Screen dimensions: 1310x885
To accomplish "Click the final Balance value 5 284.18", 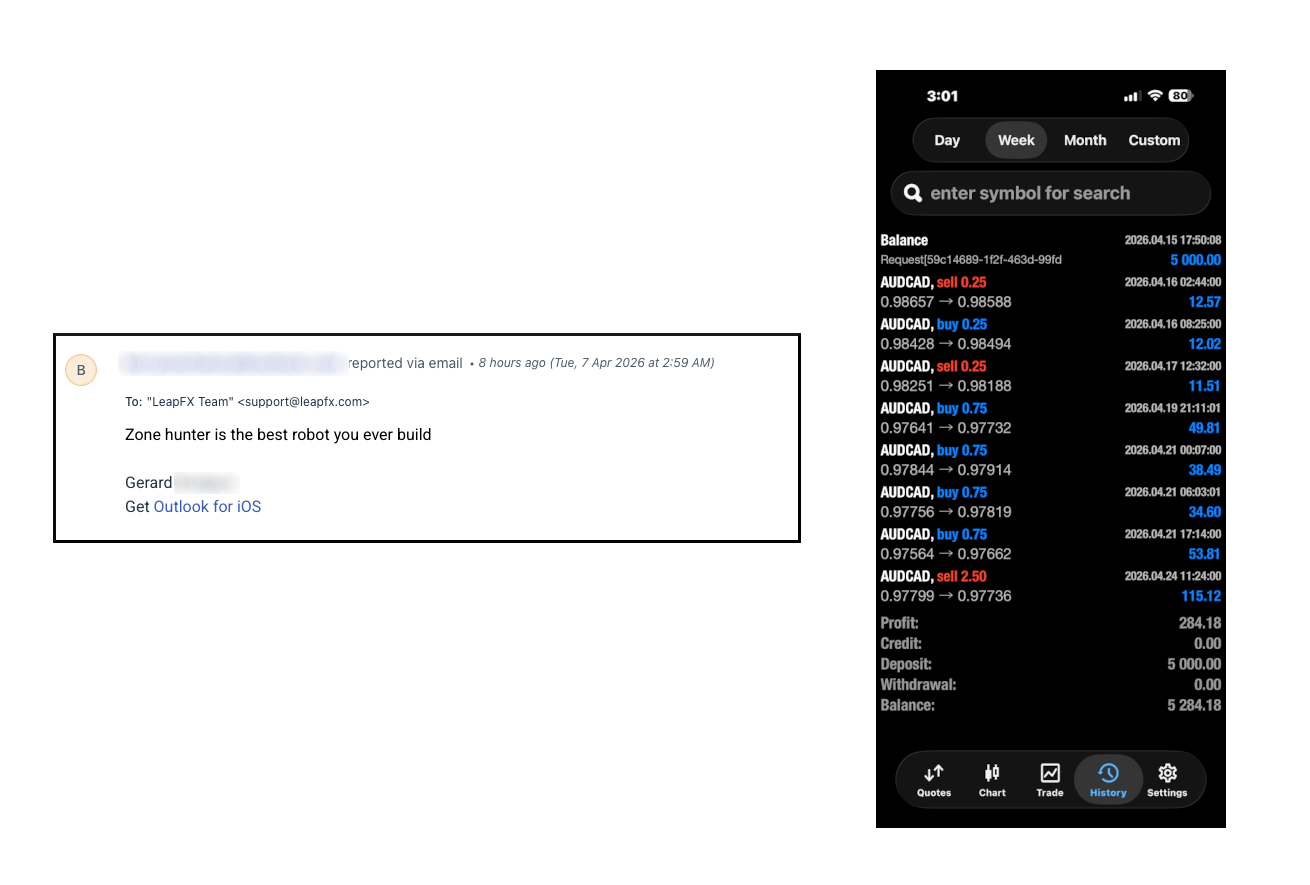I will (1194, 705).
